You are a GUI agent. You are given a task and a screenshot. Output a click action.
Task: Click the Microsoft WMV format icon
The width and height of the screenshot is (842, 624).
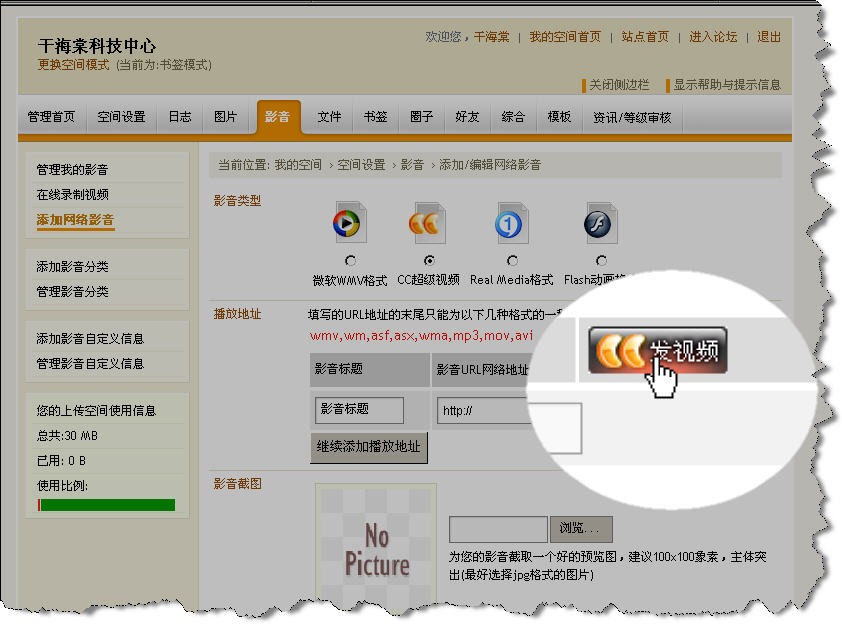point(349,224)
